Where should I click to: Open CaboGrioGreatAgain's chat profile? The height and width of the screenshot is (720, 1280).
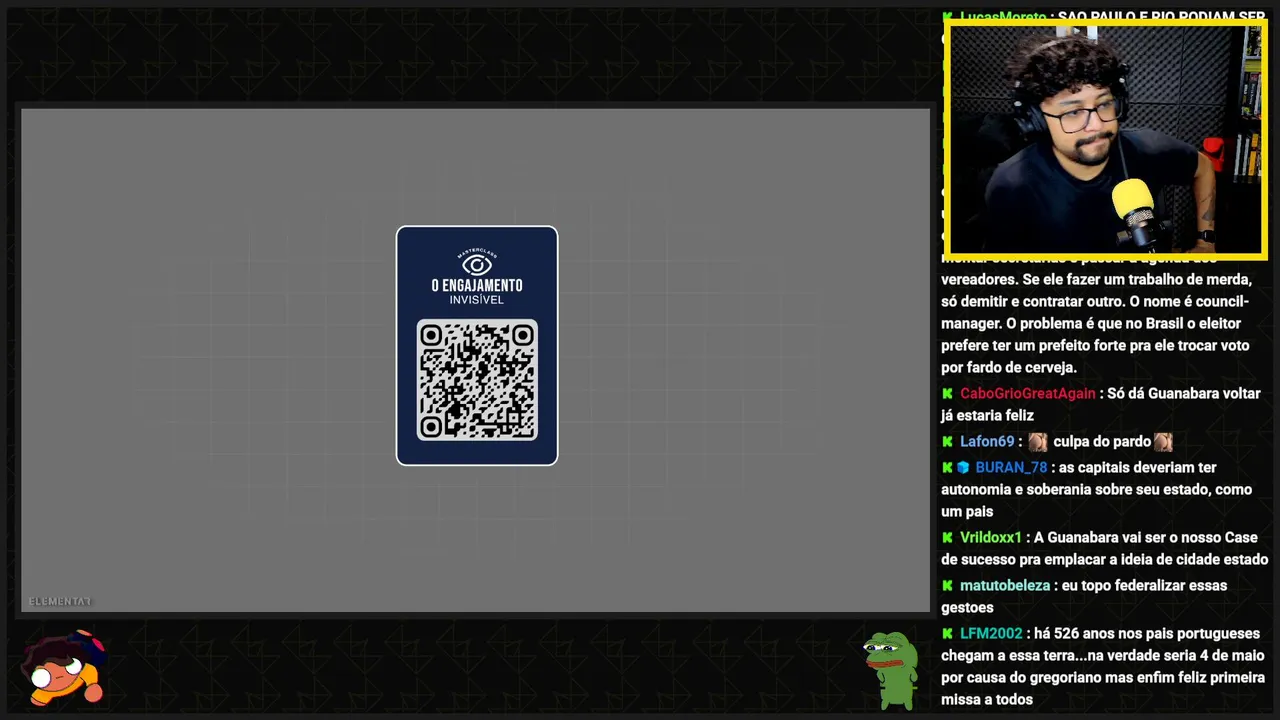pos(1028,394)
